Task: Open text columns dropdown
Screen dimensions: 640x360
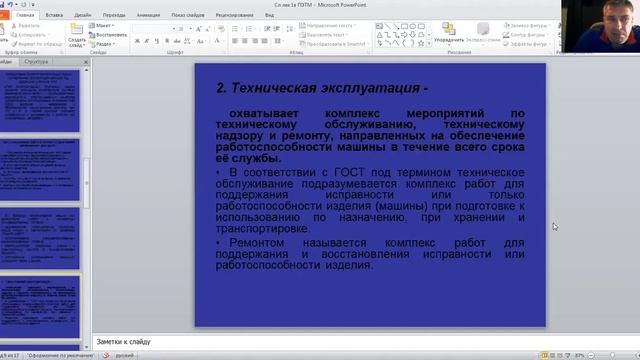Action: pyautogui.click(x=279, y=41)
